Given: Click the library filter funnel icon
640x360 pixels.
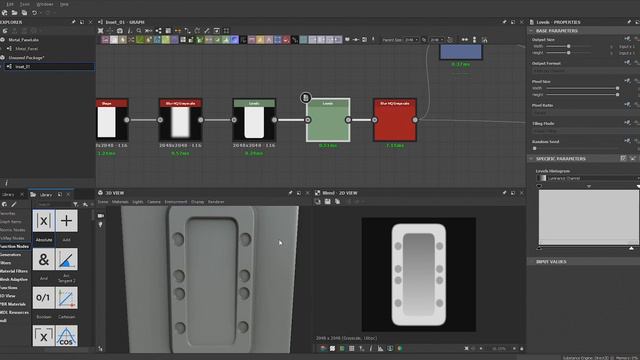Looking at the screenshot, I should point(76,204).
